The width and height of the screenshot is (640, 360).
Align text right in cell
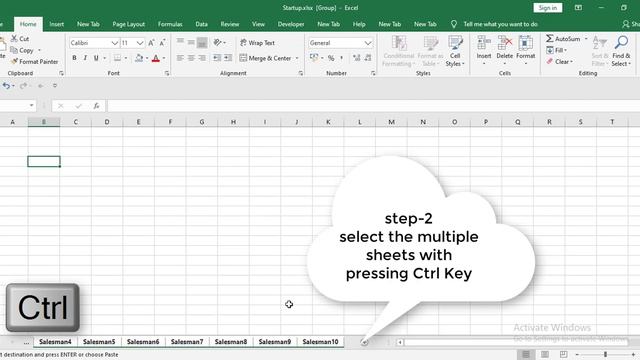tap(202, 58)
